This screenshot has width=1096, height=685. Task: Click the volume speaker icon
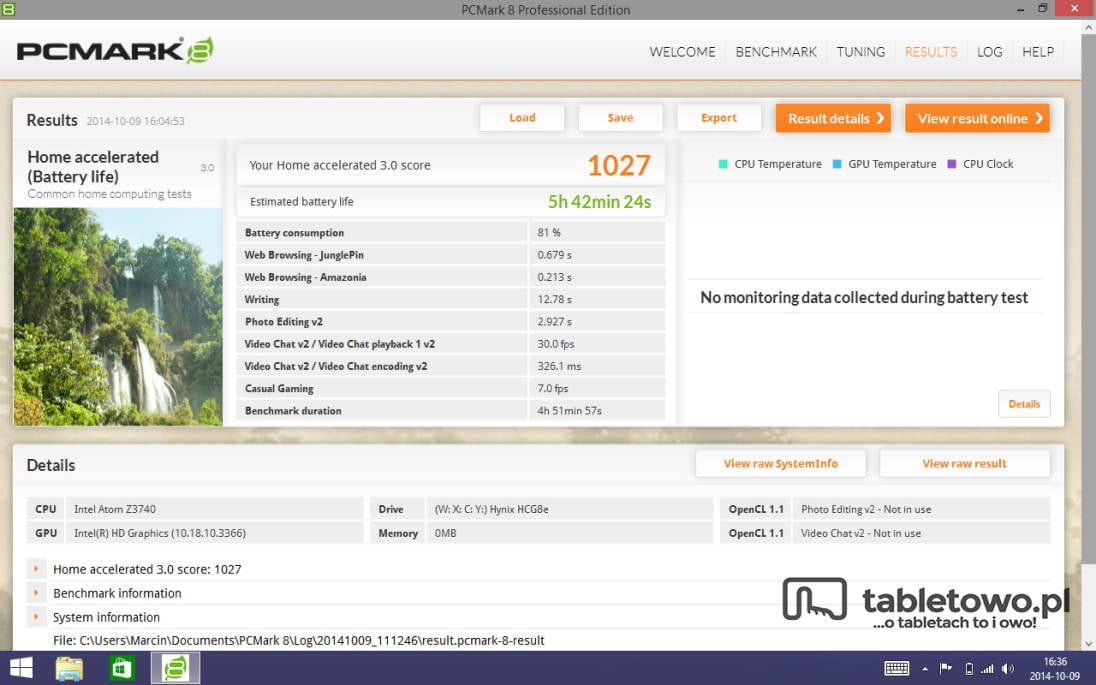point(1007,669)
